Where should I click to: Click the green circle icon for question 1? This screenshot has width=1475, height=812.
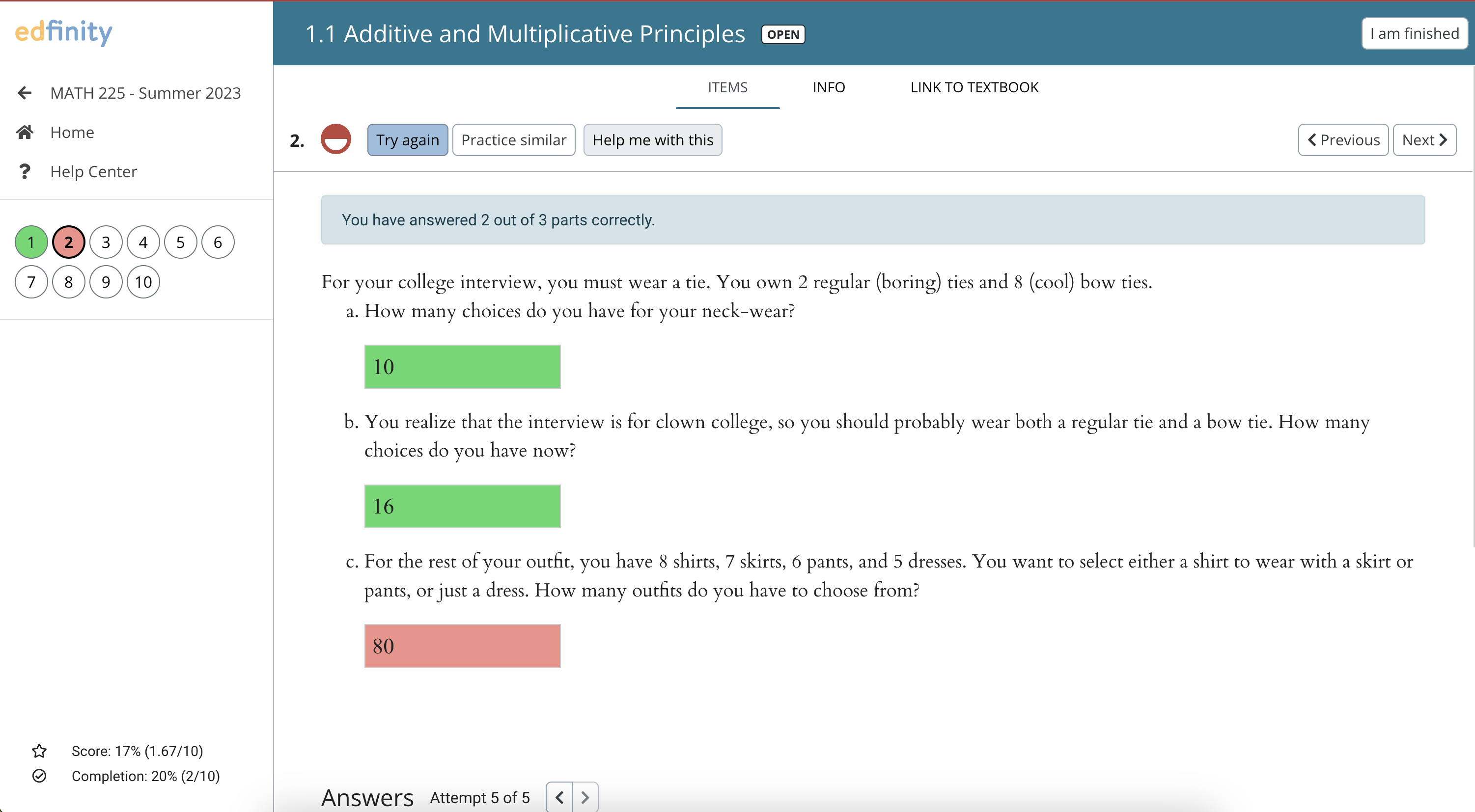point(32,241)
